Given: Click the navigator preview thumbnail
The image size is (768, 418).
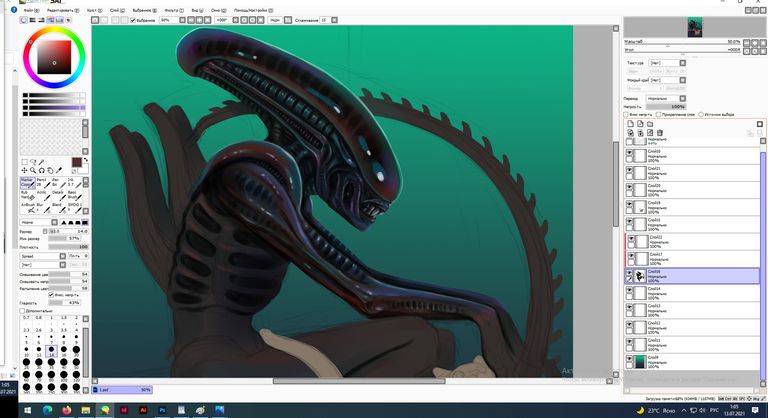Looking at the screenshot, I should point(695,27).
